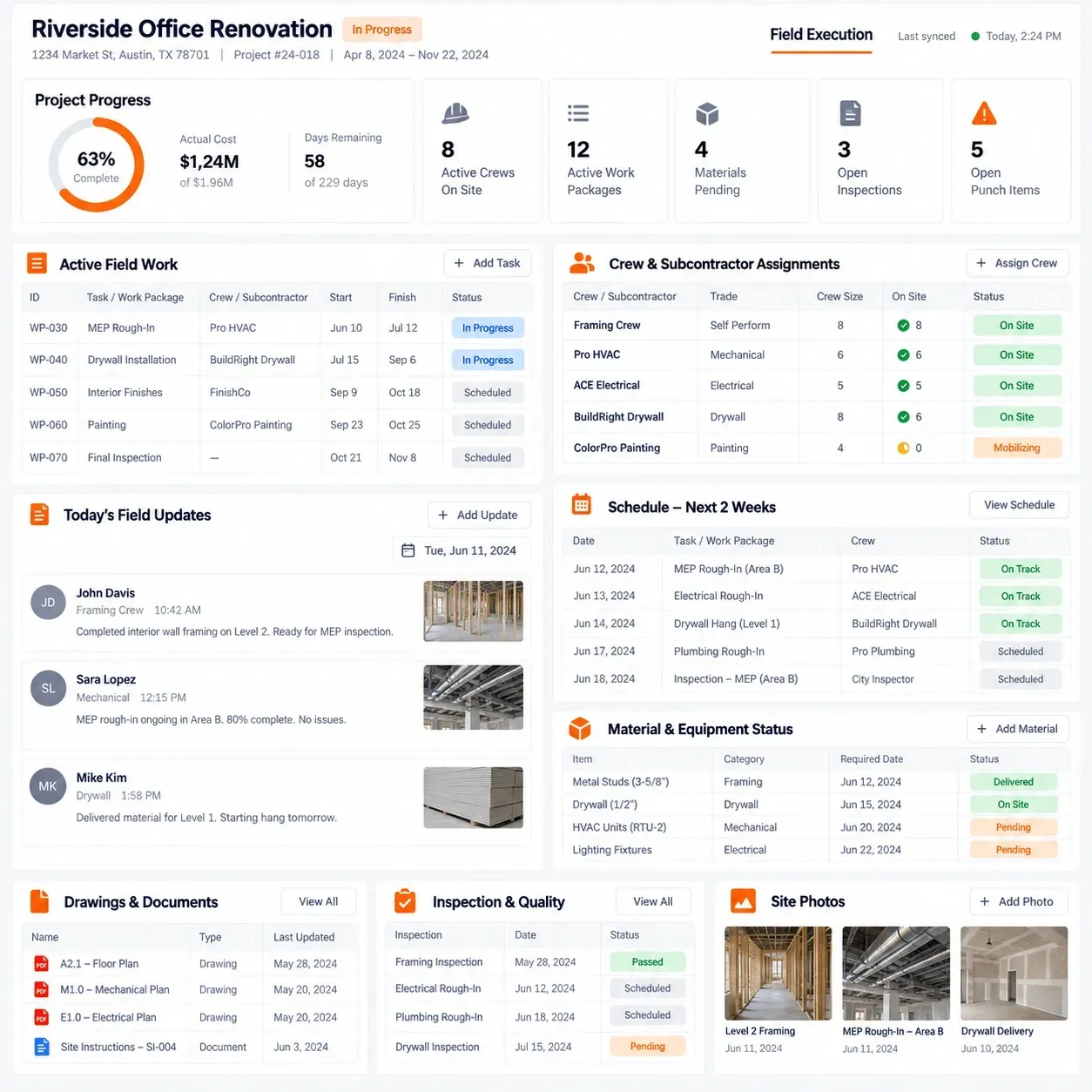Click the Schedule calendar icon
This screenshot has width=1092, height=1092.
coord(582,505)
